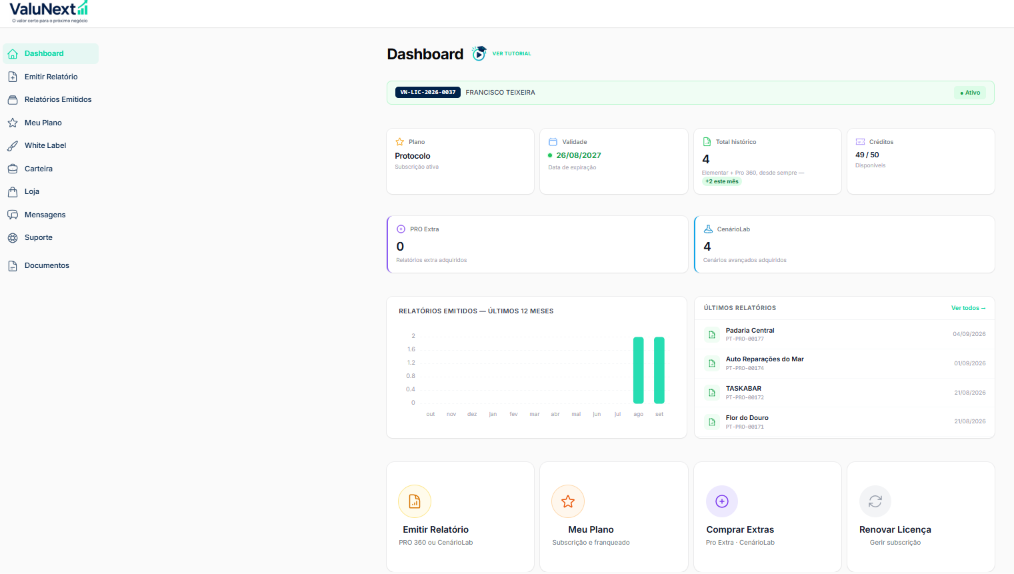Screen dimensions: 1014x574
Task: Click the CenárioLab flask icon
Action: coord(708,229)
